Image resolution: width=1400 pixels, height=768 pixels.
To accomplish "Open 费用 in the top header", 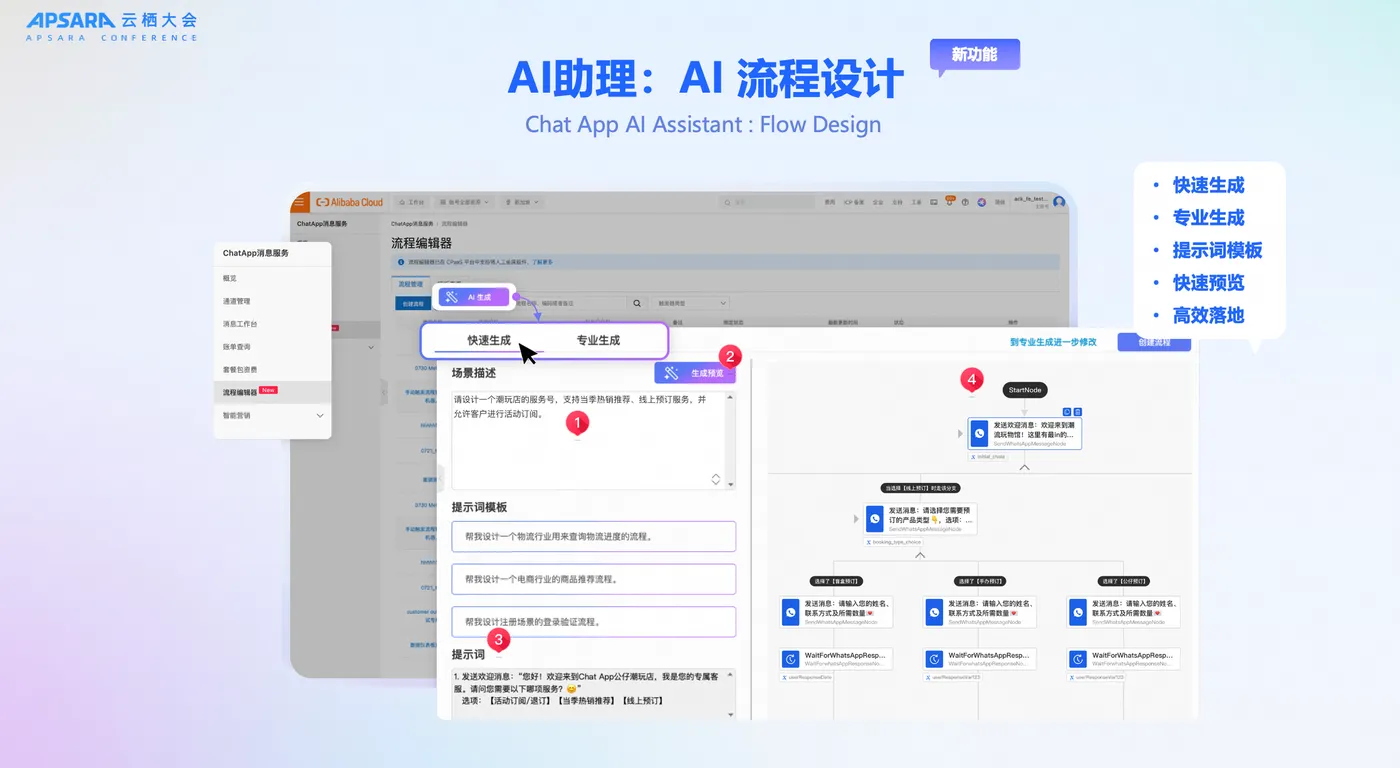I will (x=829, y=202).
